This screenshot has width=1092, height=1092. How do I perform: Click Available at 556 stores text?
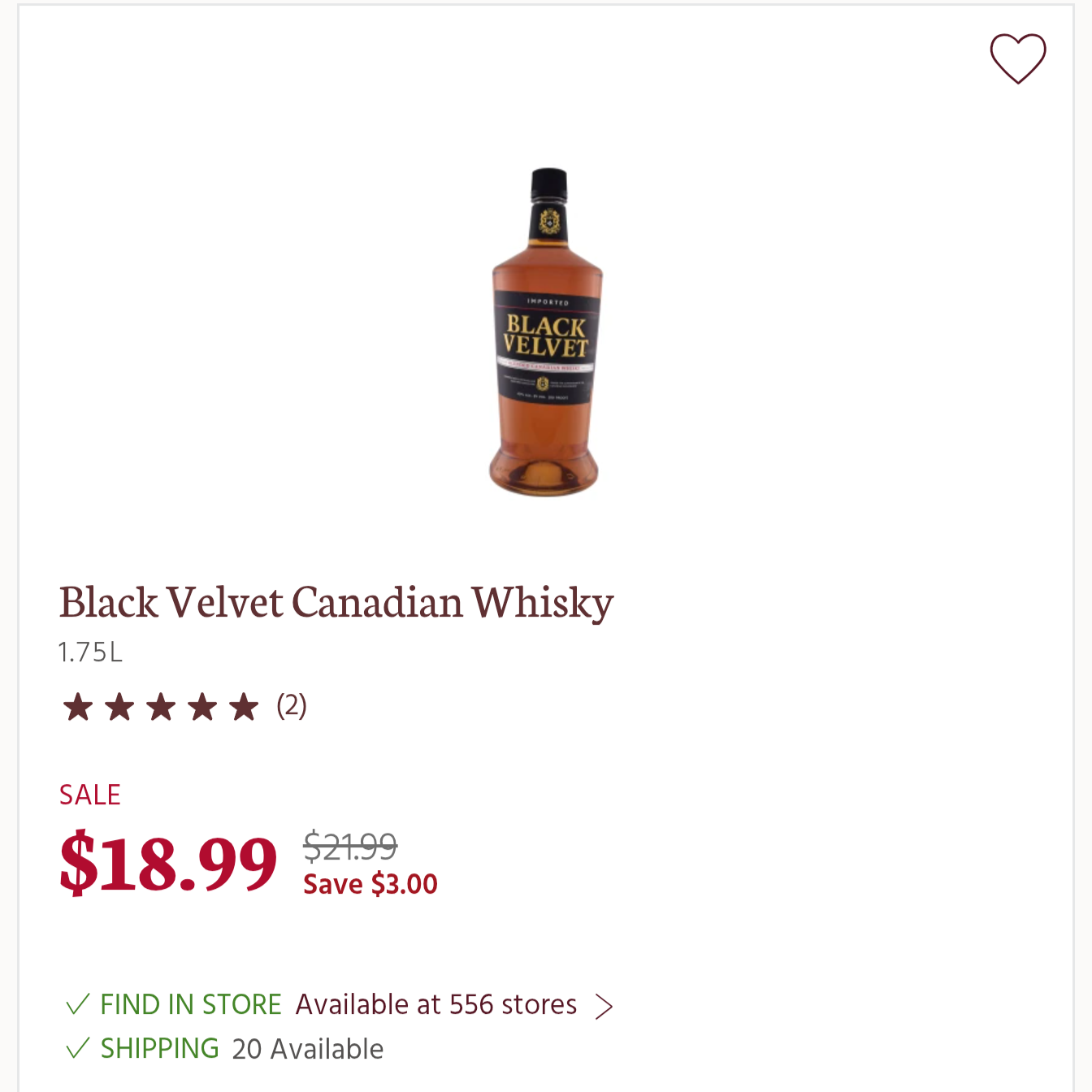[x=436, y=1005]
